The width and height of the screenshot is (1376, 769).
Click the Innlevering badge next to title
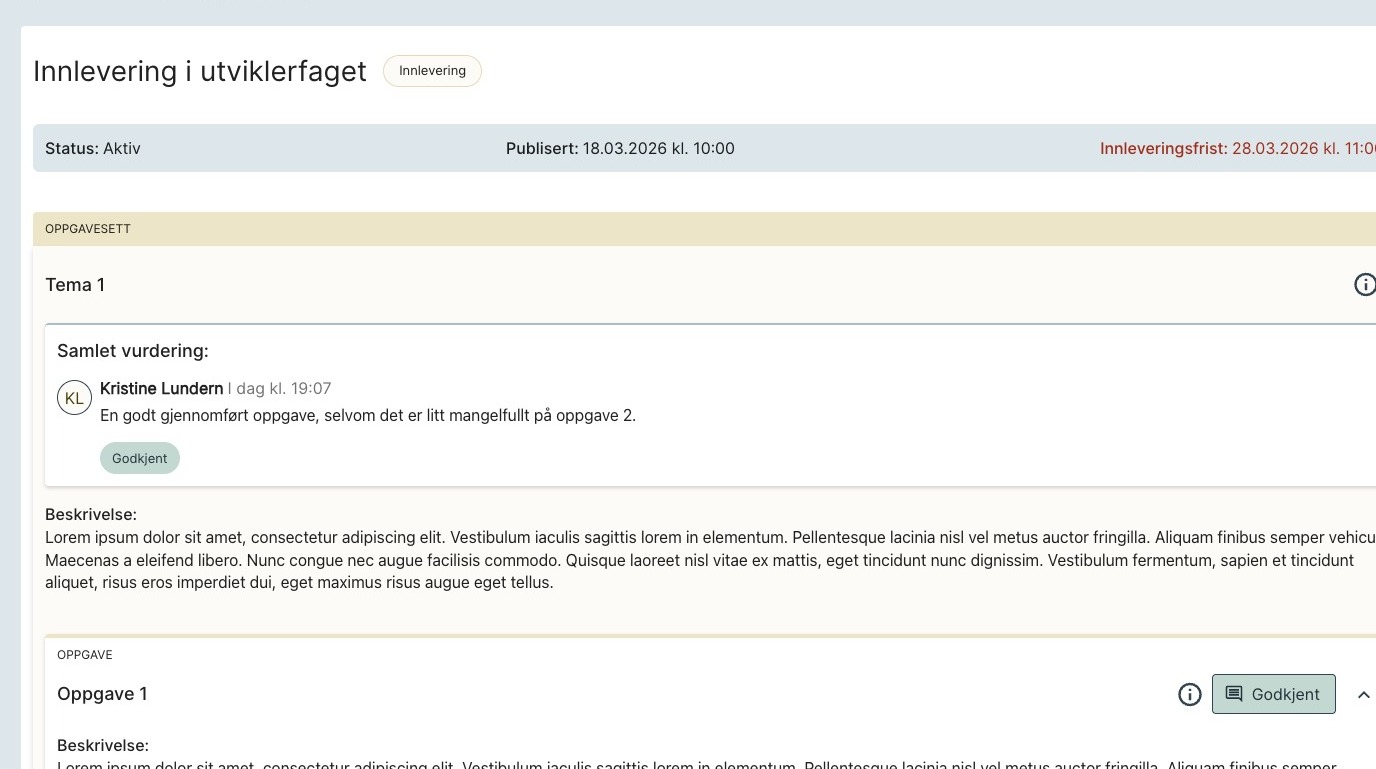(432, 71)
